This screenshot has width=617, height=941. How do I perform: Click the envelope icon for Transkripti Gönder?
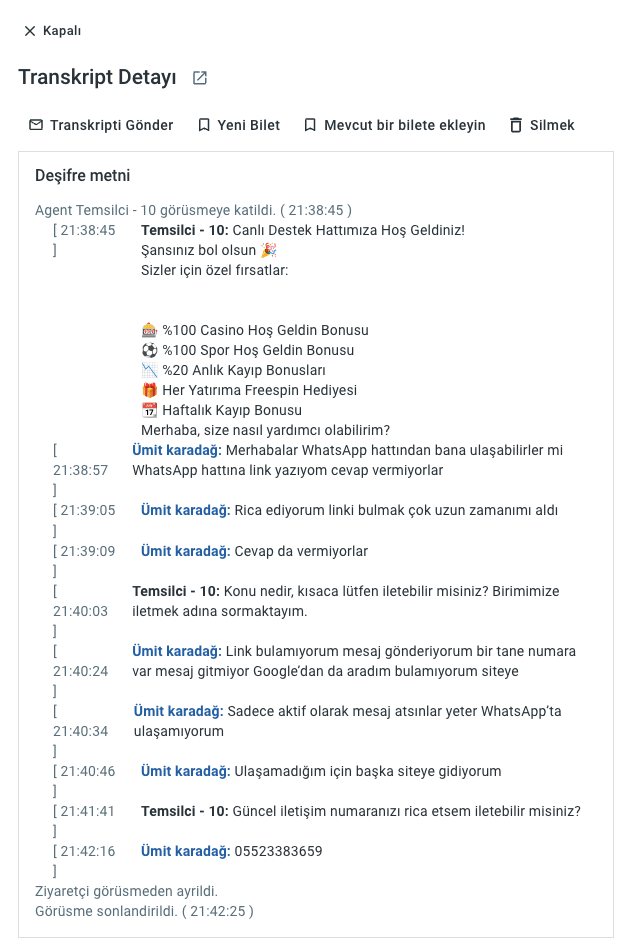pos(36,125)
